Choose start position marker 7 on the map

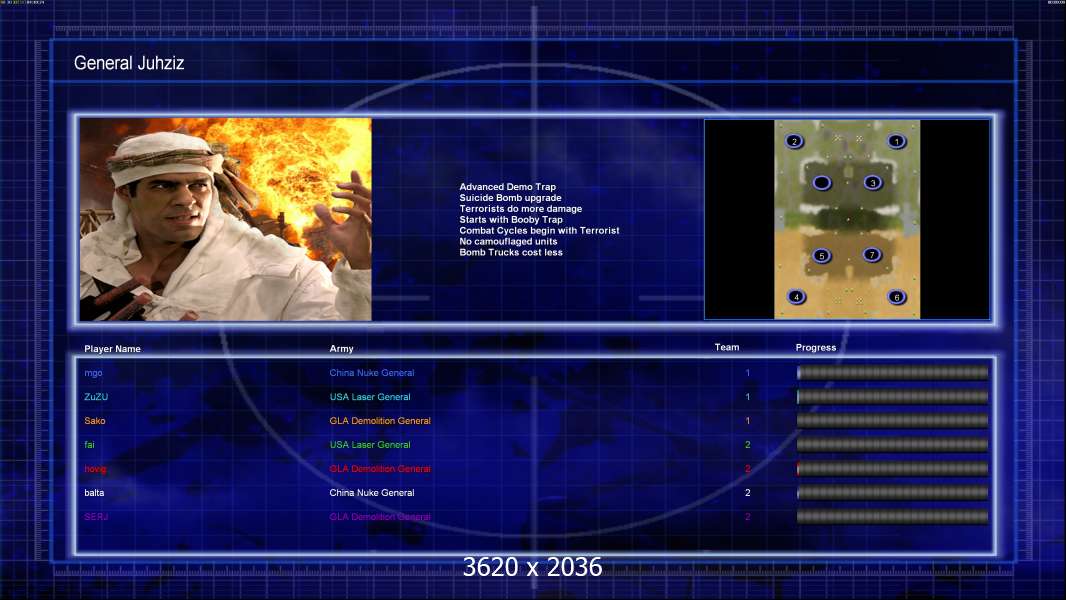(x=872, y=255)
